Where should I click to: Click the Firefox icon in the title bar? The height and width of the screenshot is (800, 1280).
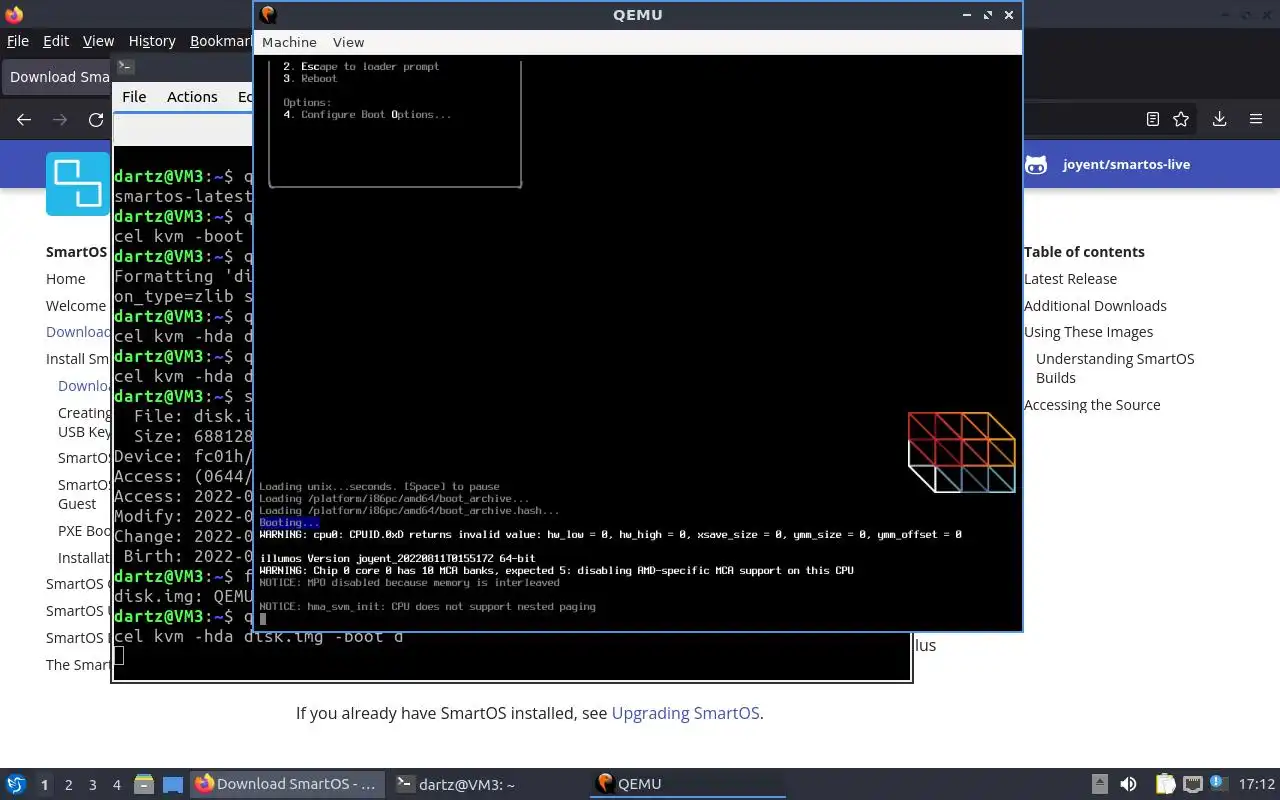14,14
